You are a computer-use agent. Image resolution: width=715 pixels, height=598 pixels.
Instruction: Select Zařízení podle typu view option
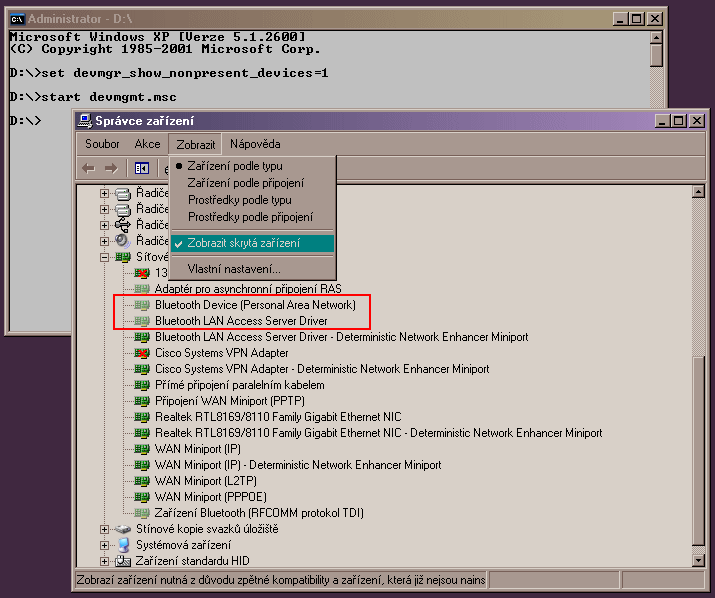(x=252, y=166)
